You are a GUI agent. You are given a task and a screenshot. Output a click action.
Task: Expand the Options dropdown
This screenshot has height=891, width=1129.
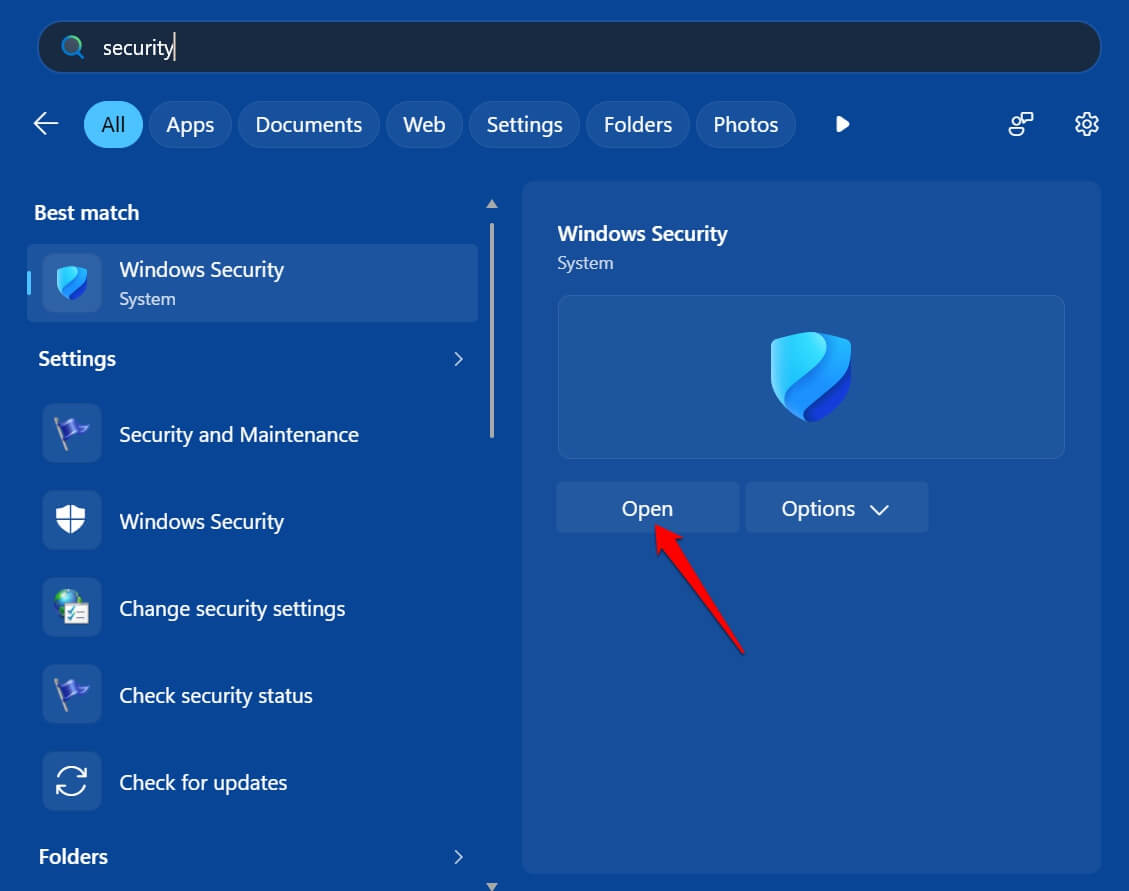coord(837,508)
